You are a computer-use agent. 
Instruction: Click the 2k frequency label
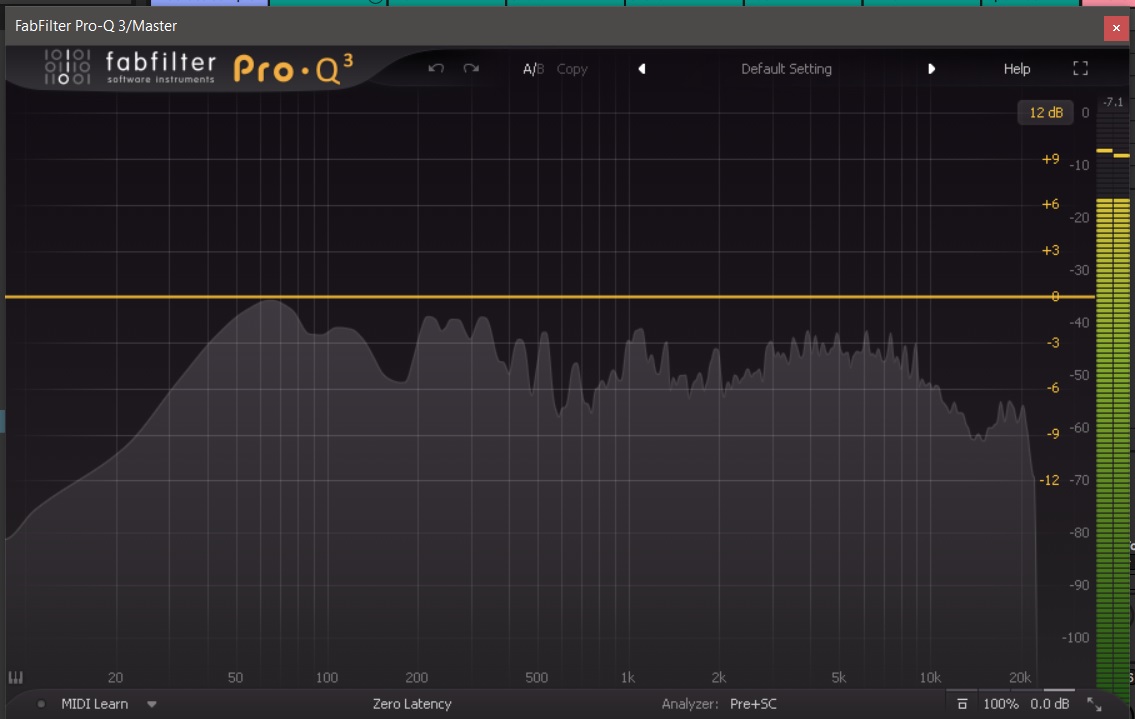[x=718, y=678]
